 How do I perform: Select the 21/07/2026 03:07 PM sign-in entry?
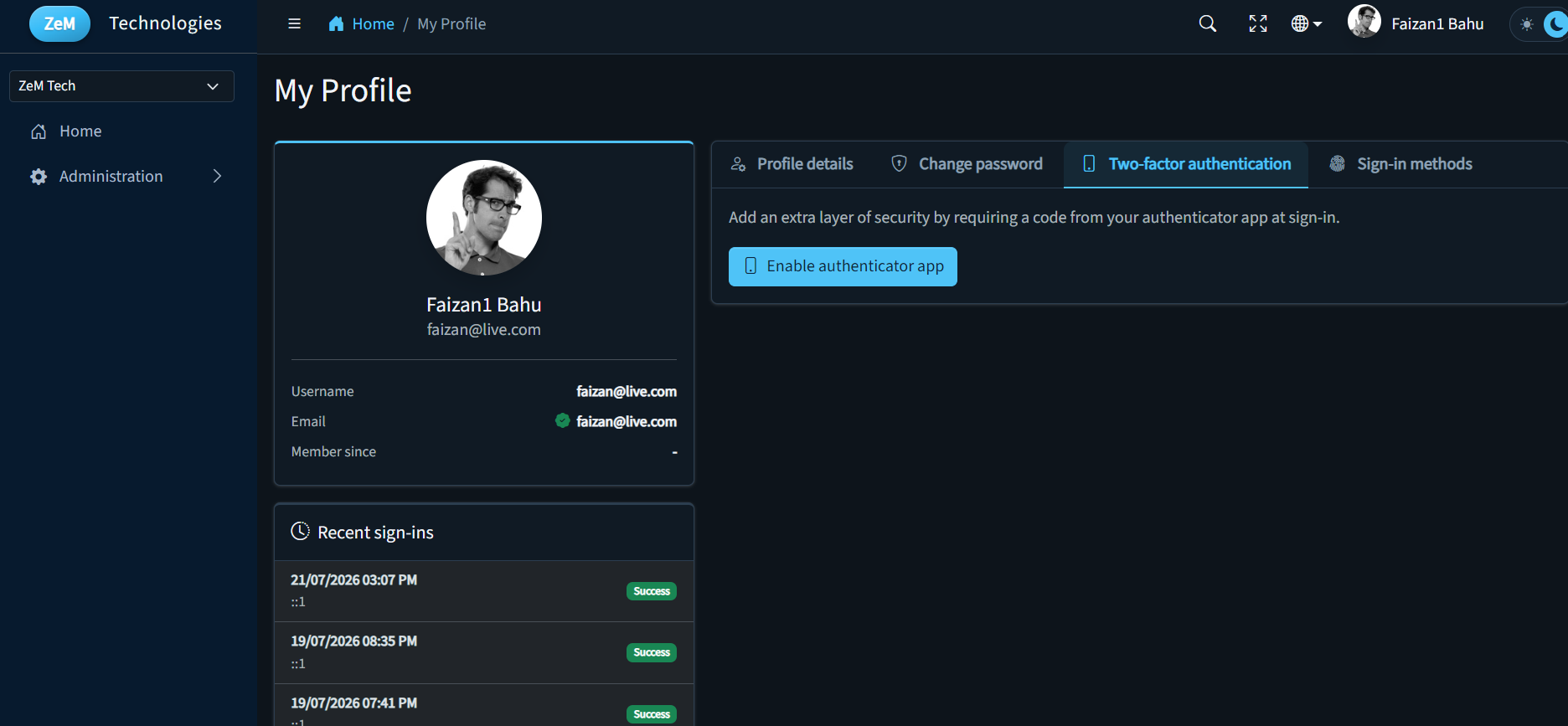coord(484,591)
